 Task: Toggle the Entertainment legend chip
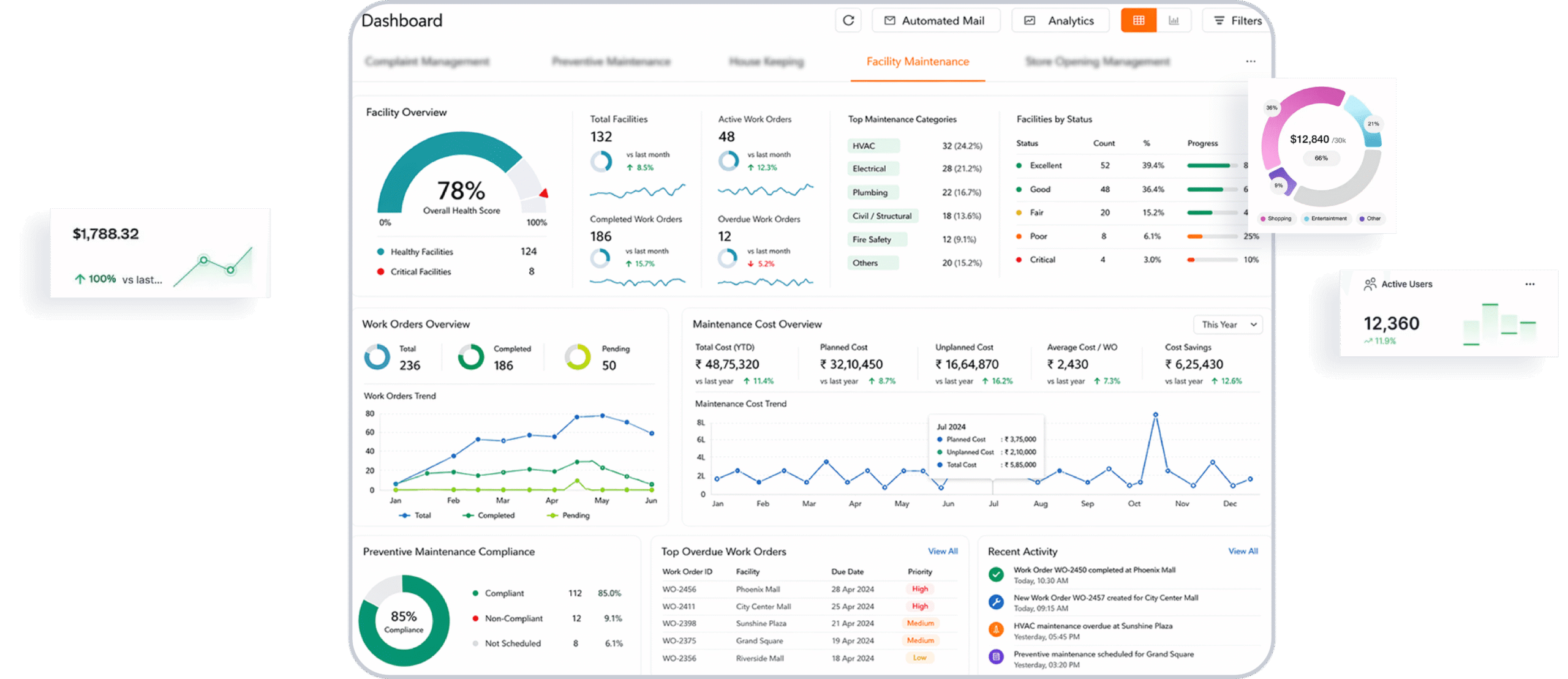(1326, 219)
